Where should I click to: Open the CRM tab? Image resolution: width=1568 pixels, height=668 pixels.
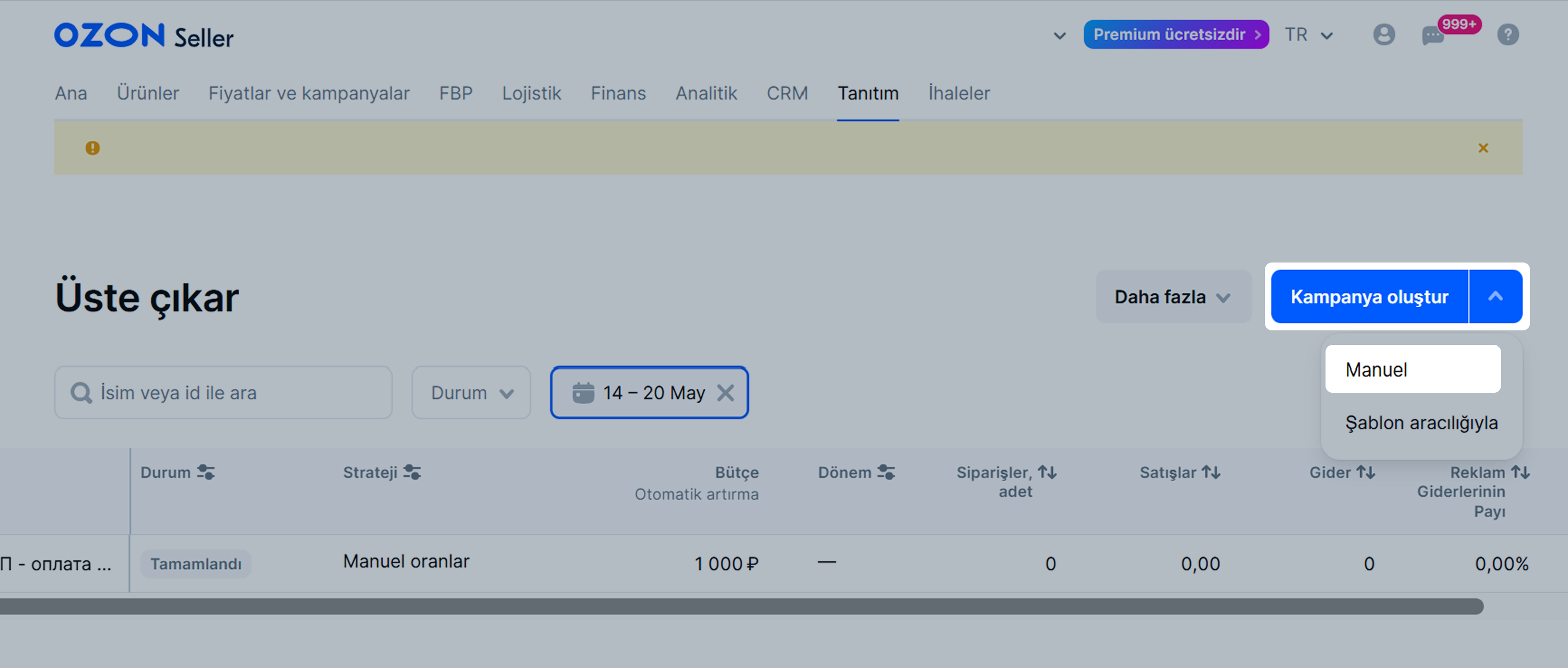(787, 93)
